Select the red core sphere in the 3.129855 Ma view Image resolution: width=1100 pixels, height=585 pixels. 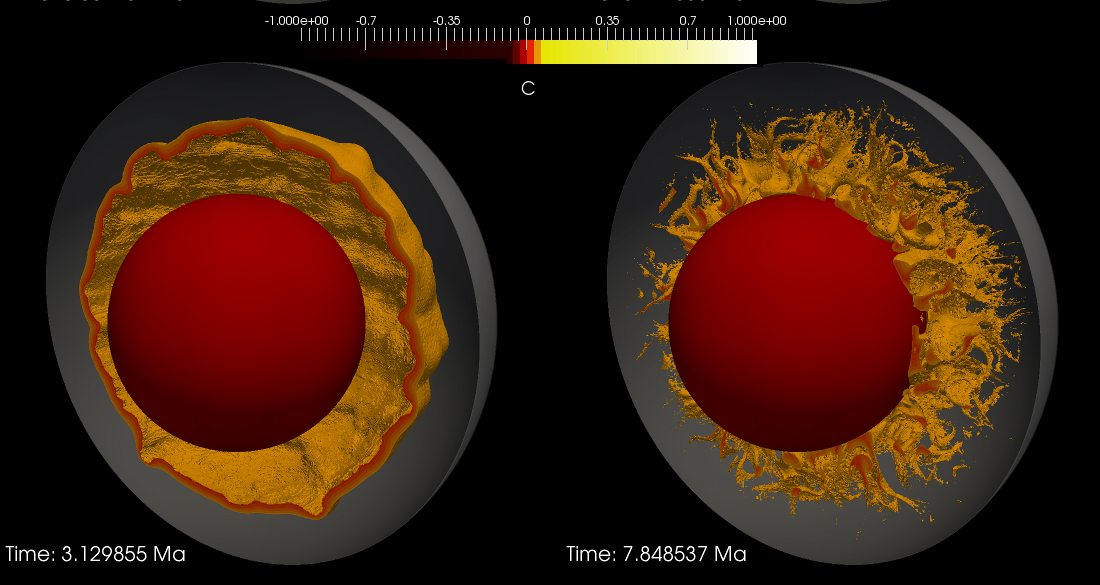click(x=236, y=323)
